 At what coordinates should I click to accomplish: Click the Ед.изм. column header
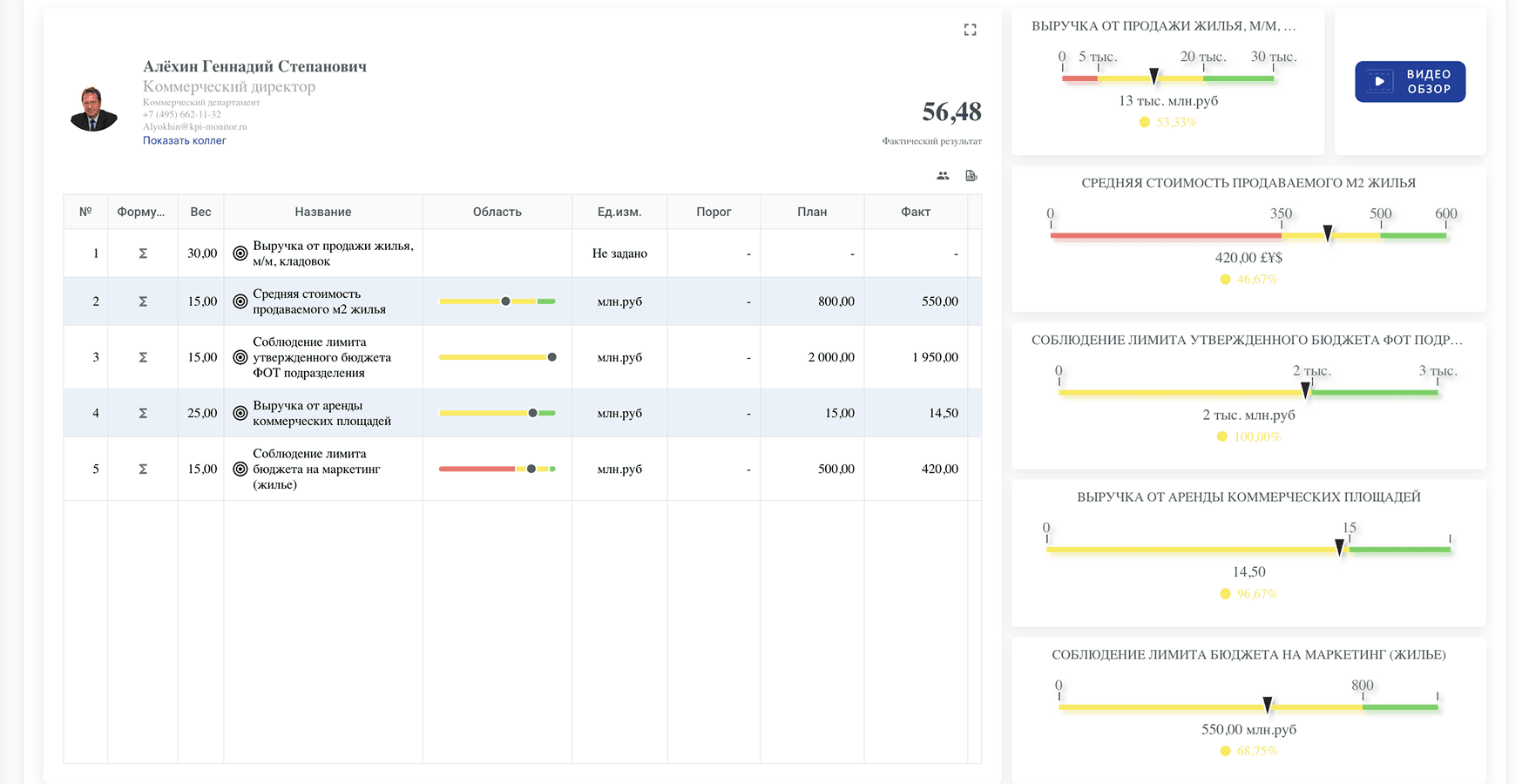coord(619,212)
